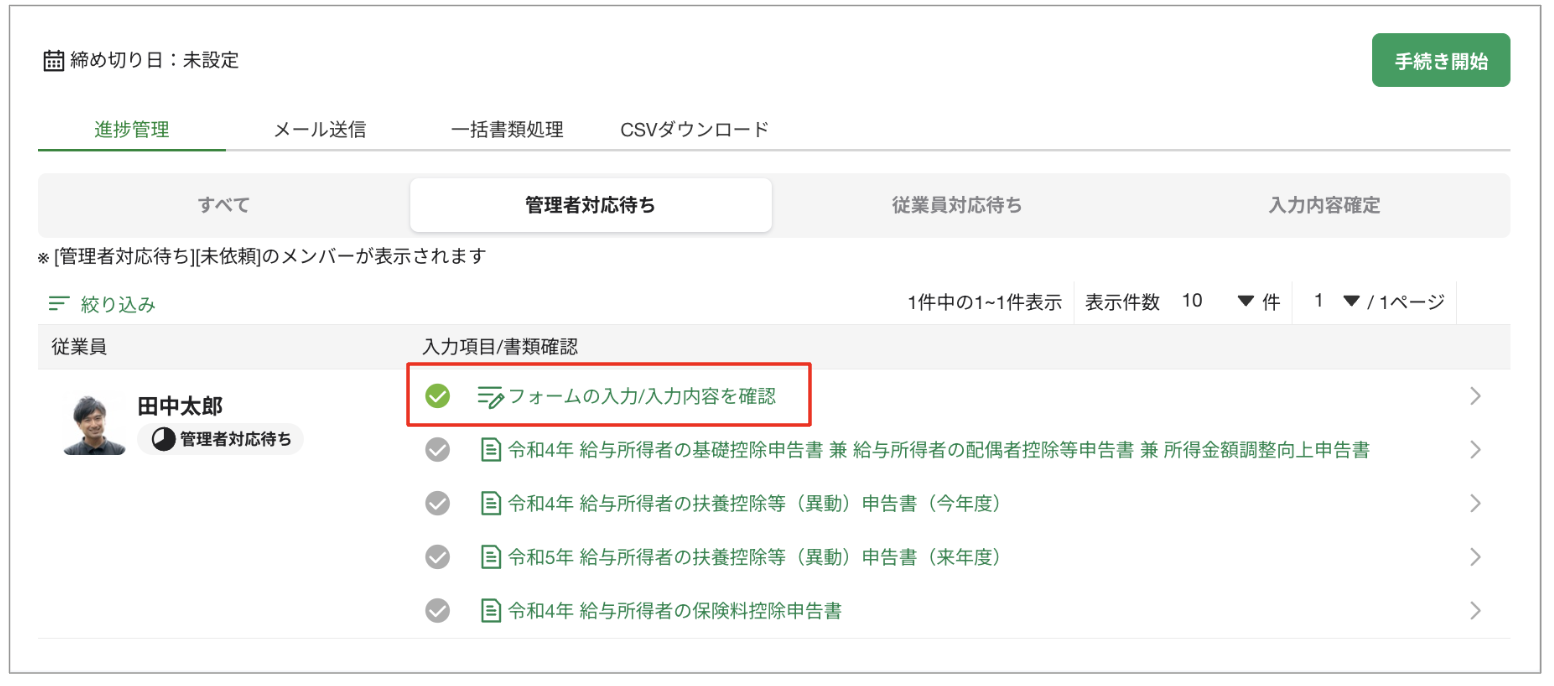Click the 絞り込み filter lines icon
Image resolution: width=1554 pixels, height=686 pixels.
59,304
